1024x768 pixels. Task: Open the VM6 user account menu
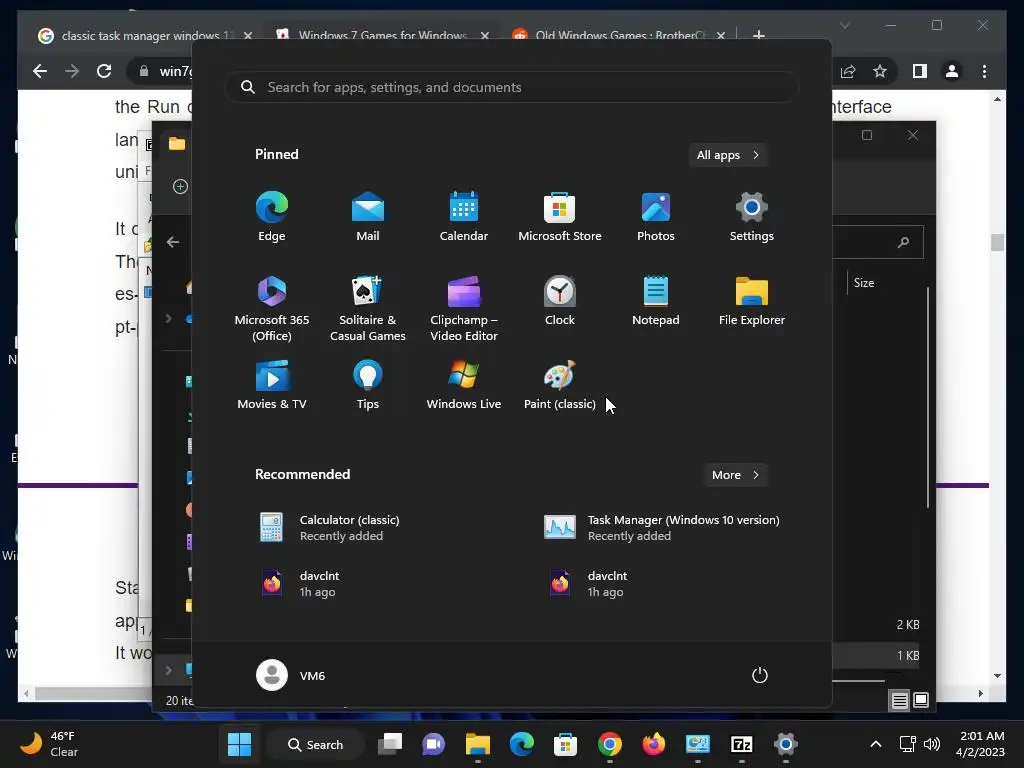point(291,675)
